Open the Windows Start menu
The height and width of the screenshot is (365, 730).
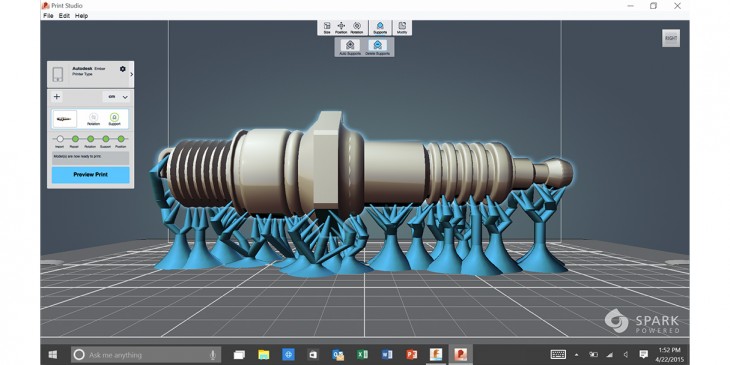click(53, 355)
